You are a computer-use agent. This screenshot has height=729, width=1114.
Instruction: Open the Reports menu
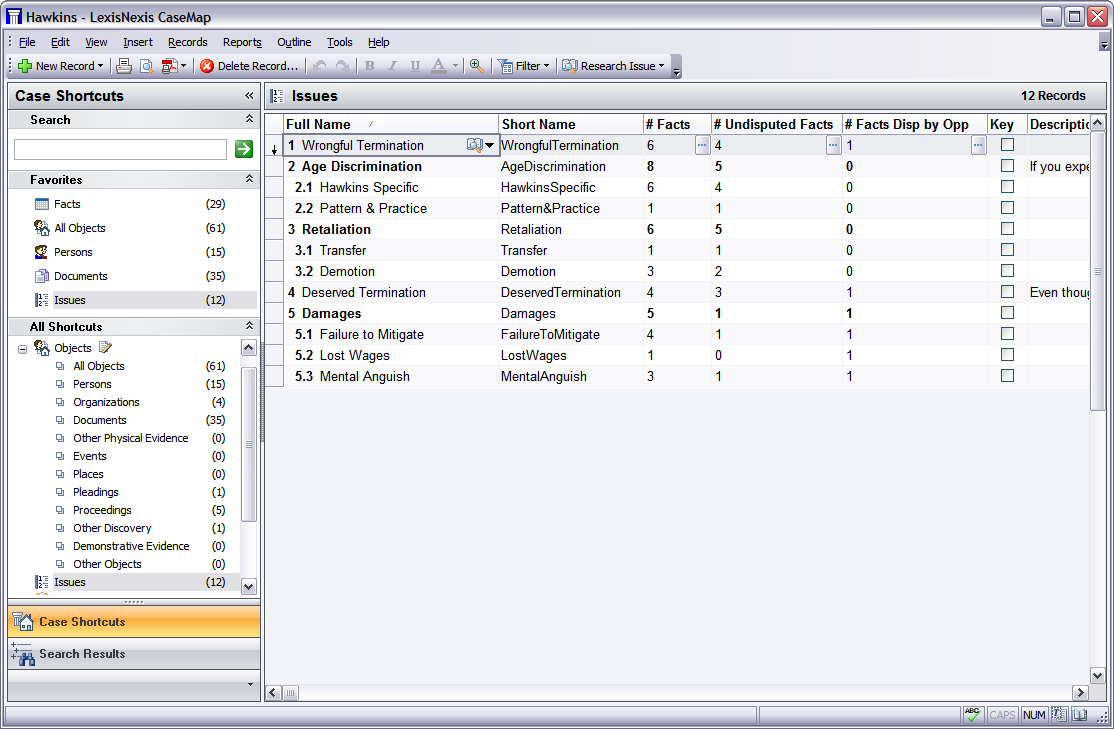[x=242, y=42]
